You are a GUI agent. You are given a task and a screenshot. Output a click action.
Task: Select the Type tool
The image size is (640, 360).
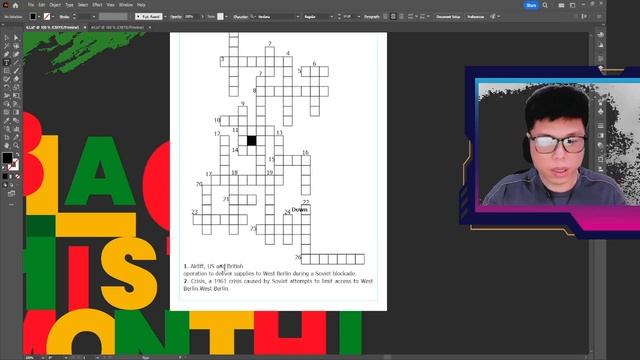[x=7, y=62]
